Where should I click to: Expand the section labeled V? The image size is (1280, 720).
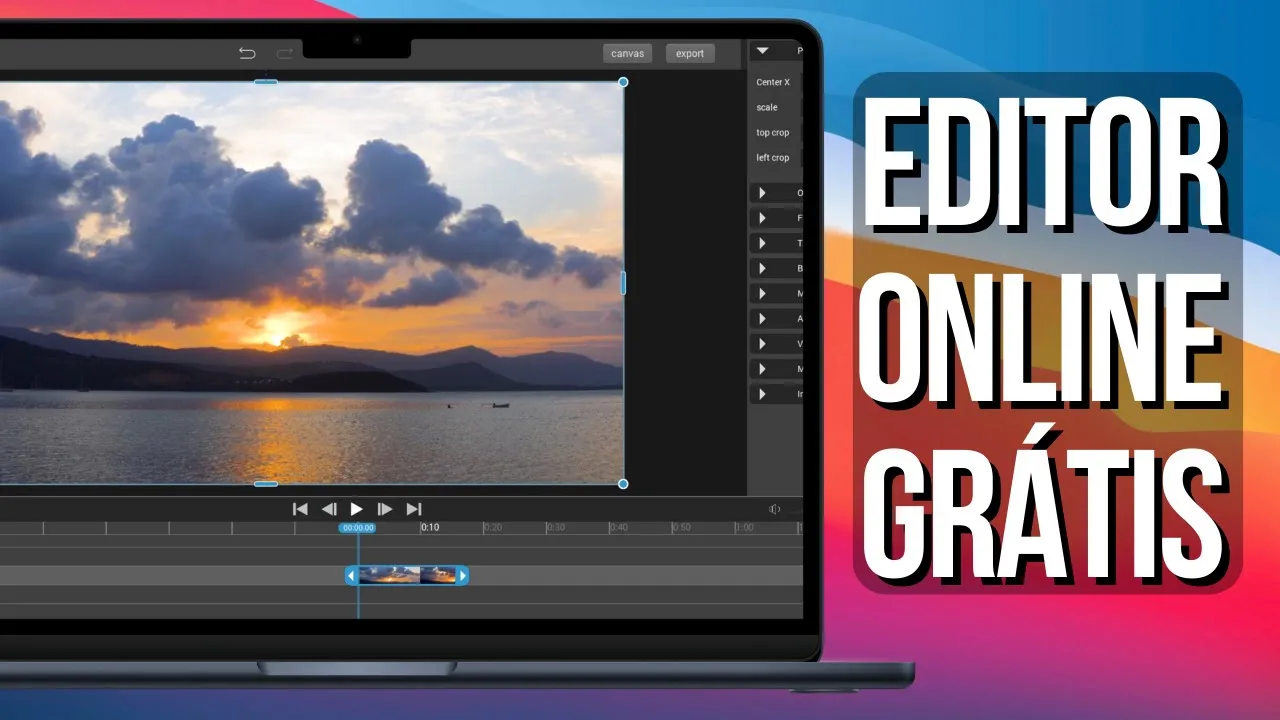(x=776, y=343)
